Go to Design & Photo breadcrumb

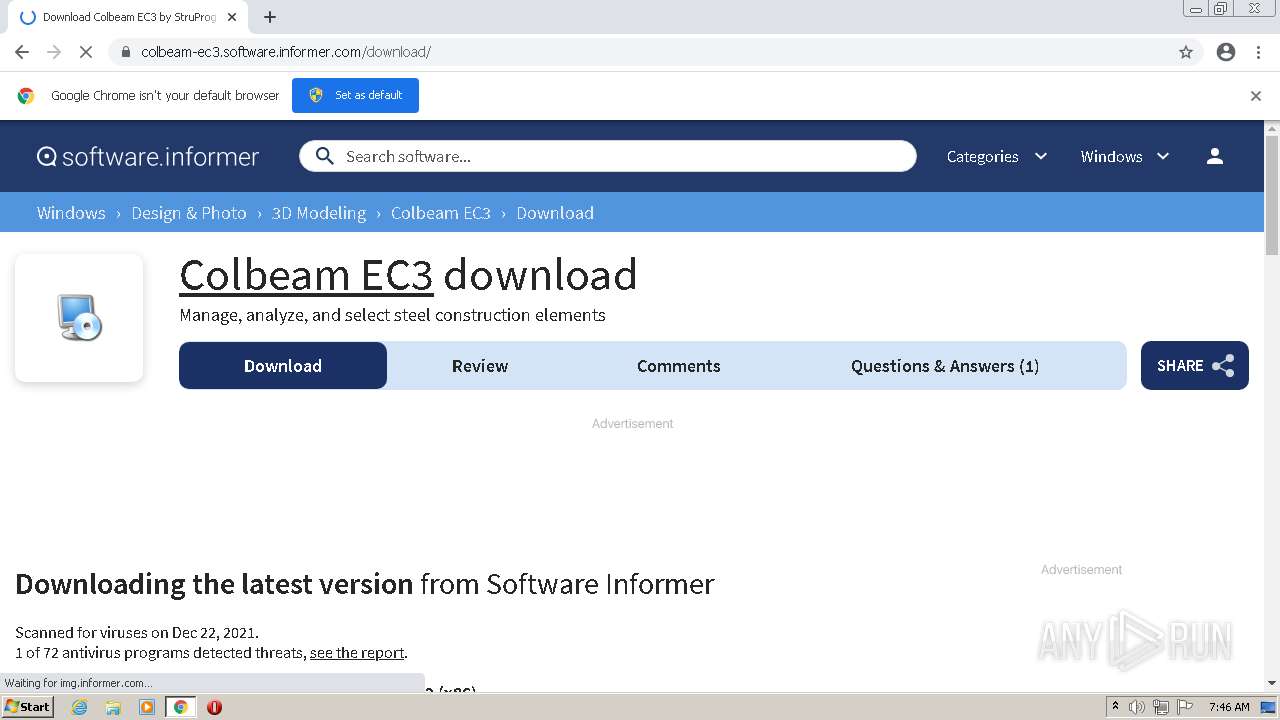click(189, 213)
